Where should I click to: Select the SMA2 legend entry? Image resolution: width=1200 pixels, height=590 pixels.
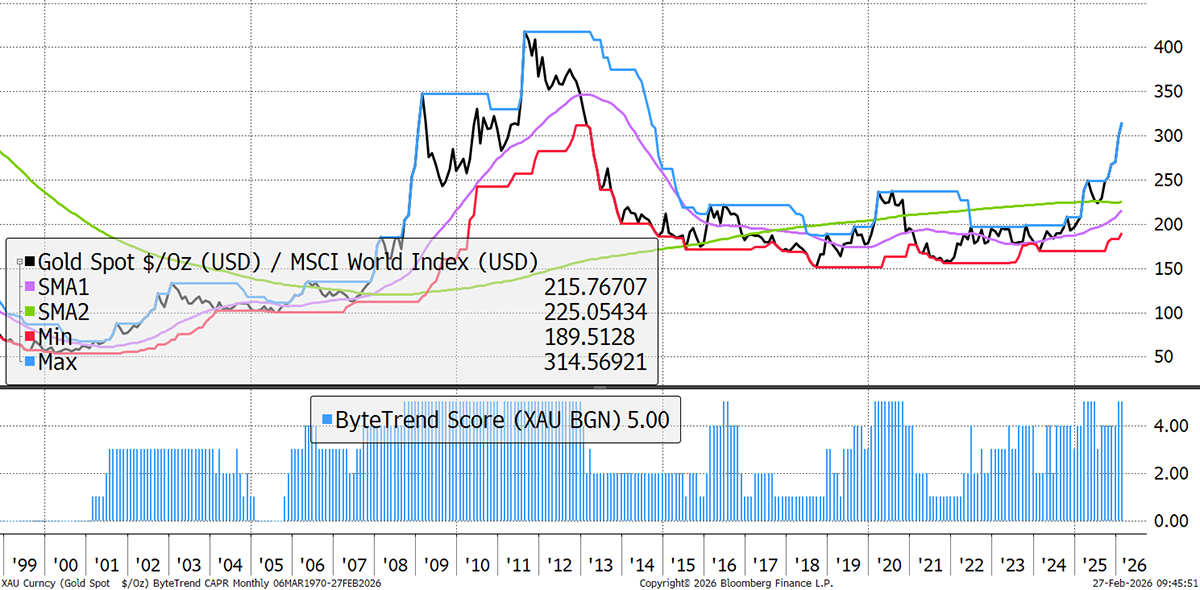pyautogui.click(x=64, y=313)
